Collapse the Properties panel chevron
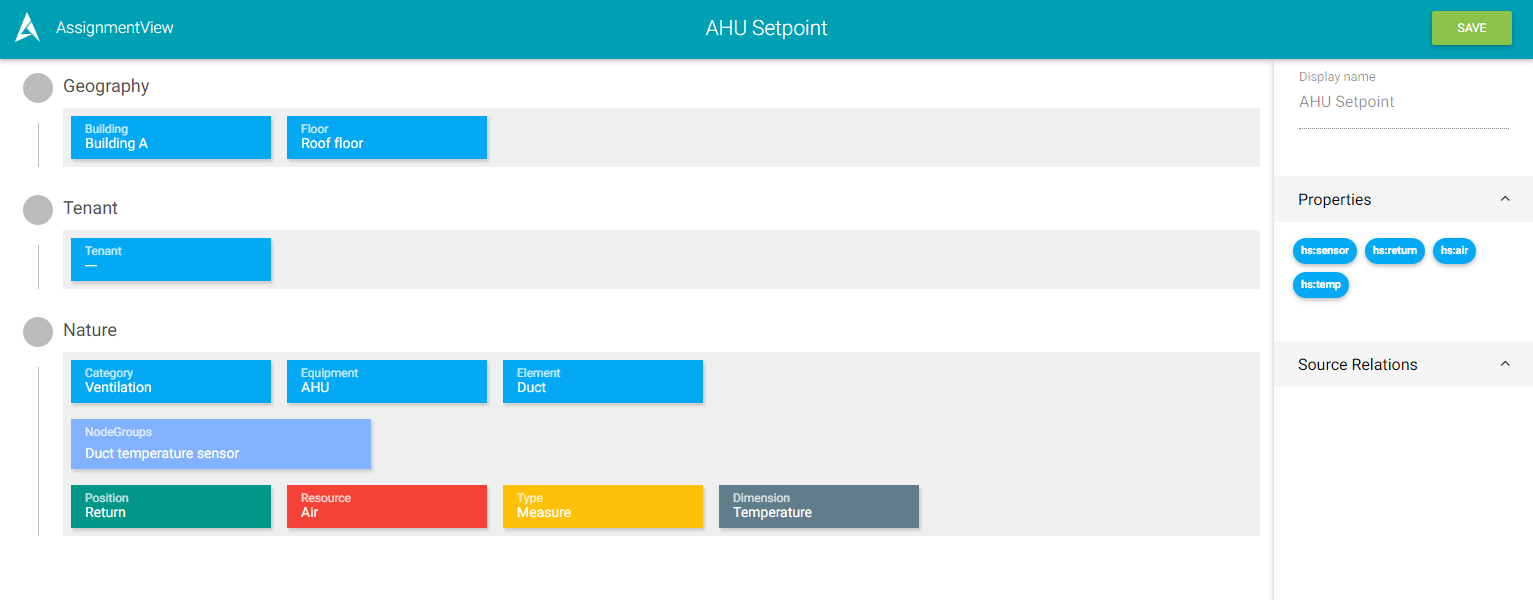The height and width of the screenshot is (600, 1533). pos(1505,199)
